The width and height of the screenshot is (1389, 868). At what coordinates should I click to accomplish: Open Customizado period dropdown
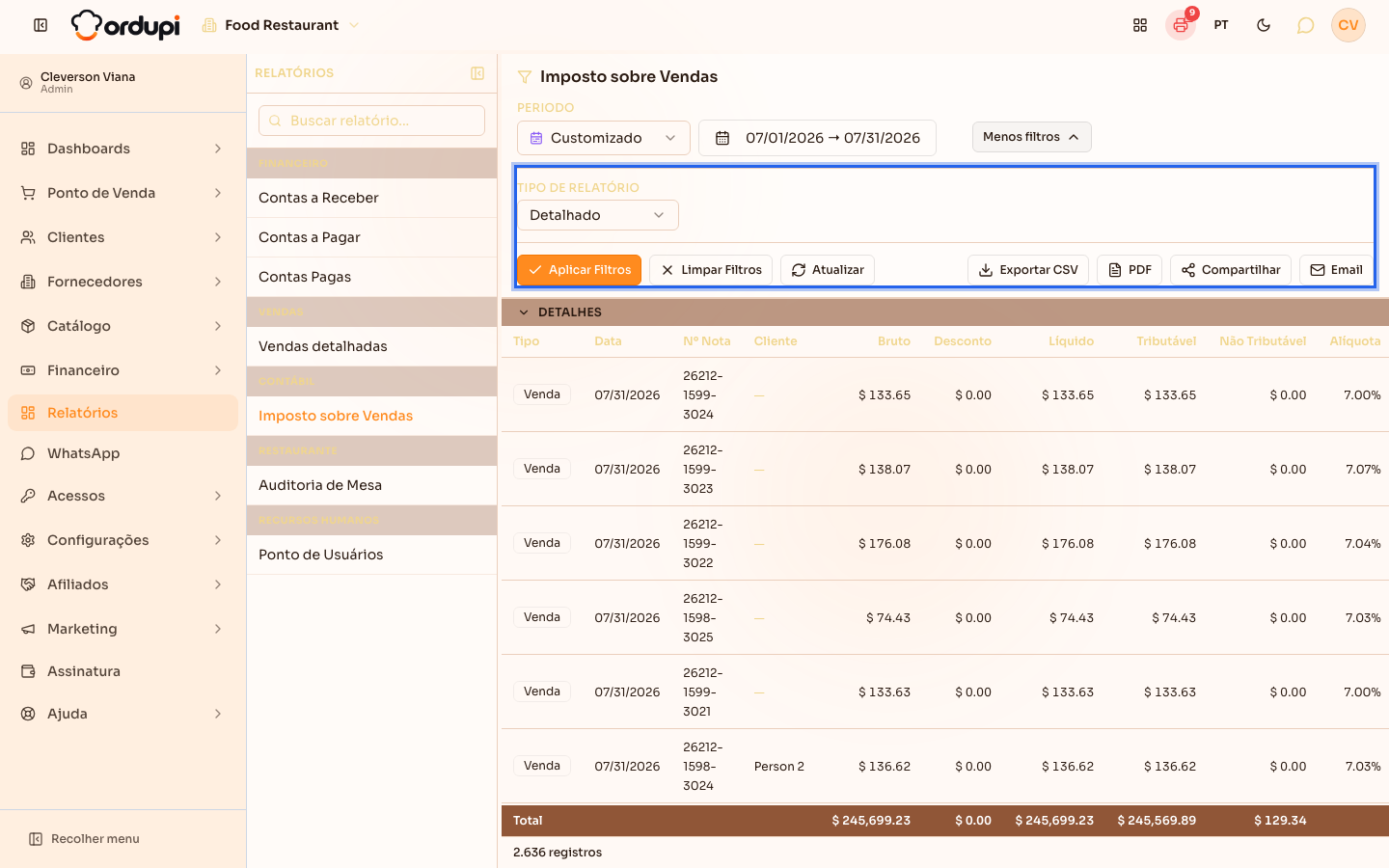click(604, 138)
